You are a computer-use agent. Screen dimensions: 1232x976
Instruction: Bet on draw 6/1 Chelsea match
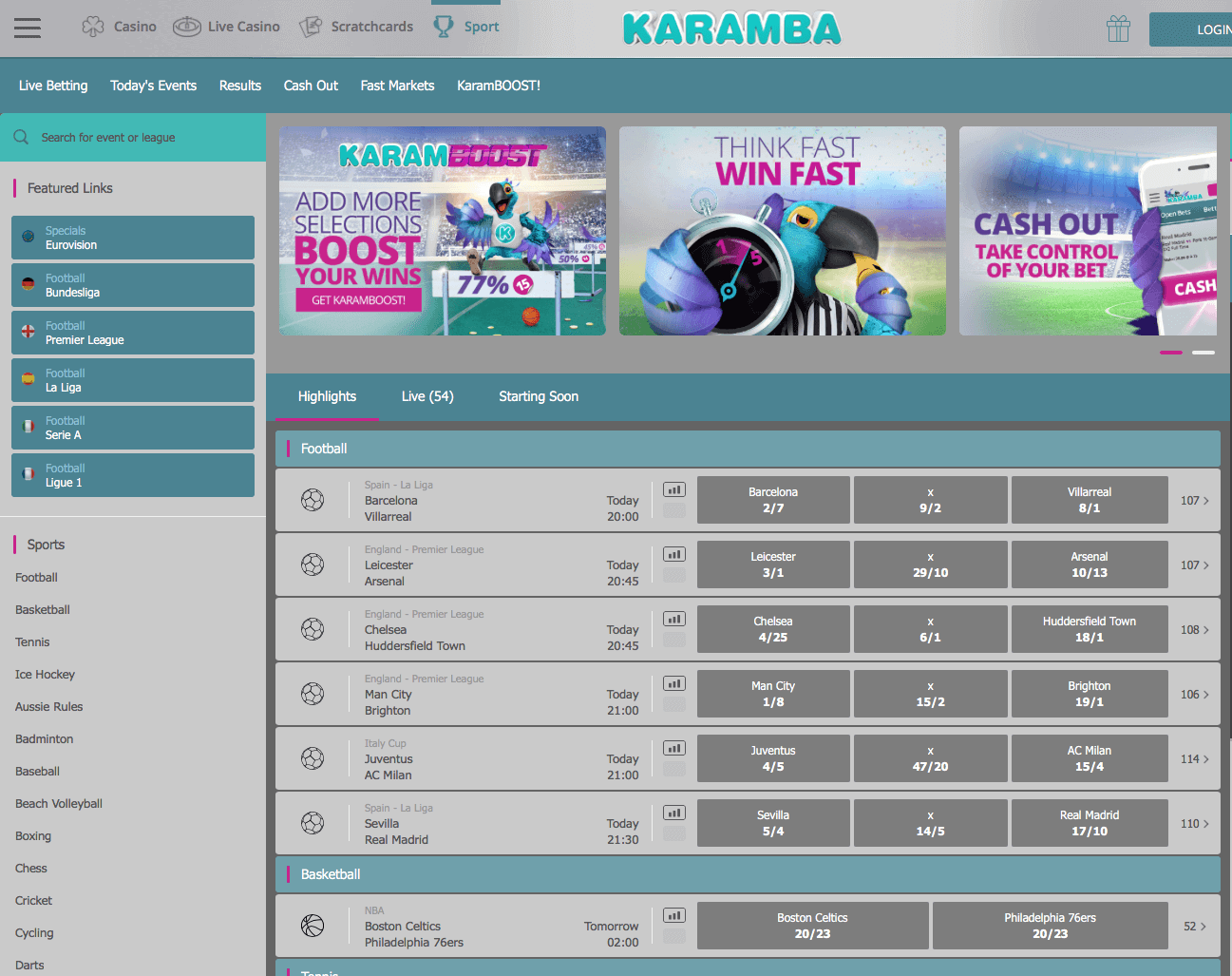(930, 629)
